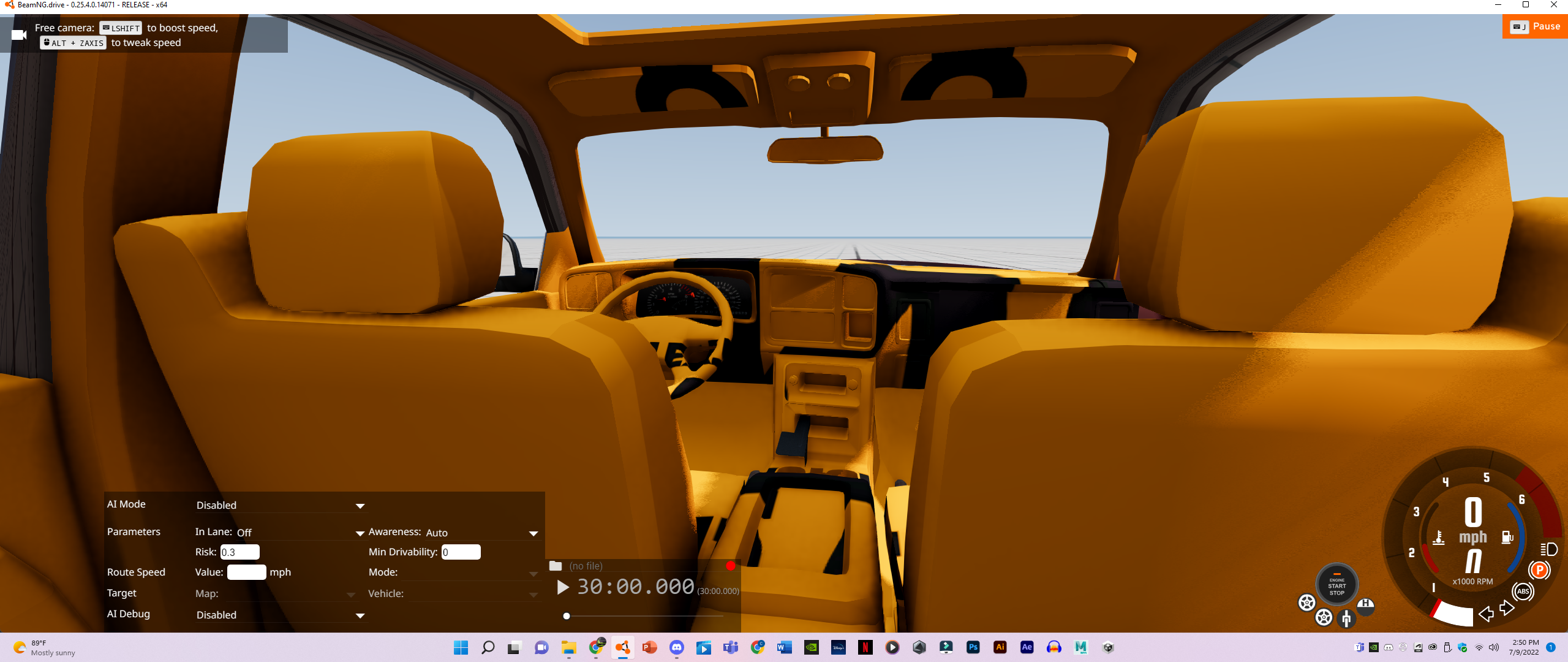Image resolution: width=1568 pixels, height=662 pixels.
Task: Click the ABS indicator icon
Action: pos(1523,592)
